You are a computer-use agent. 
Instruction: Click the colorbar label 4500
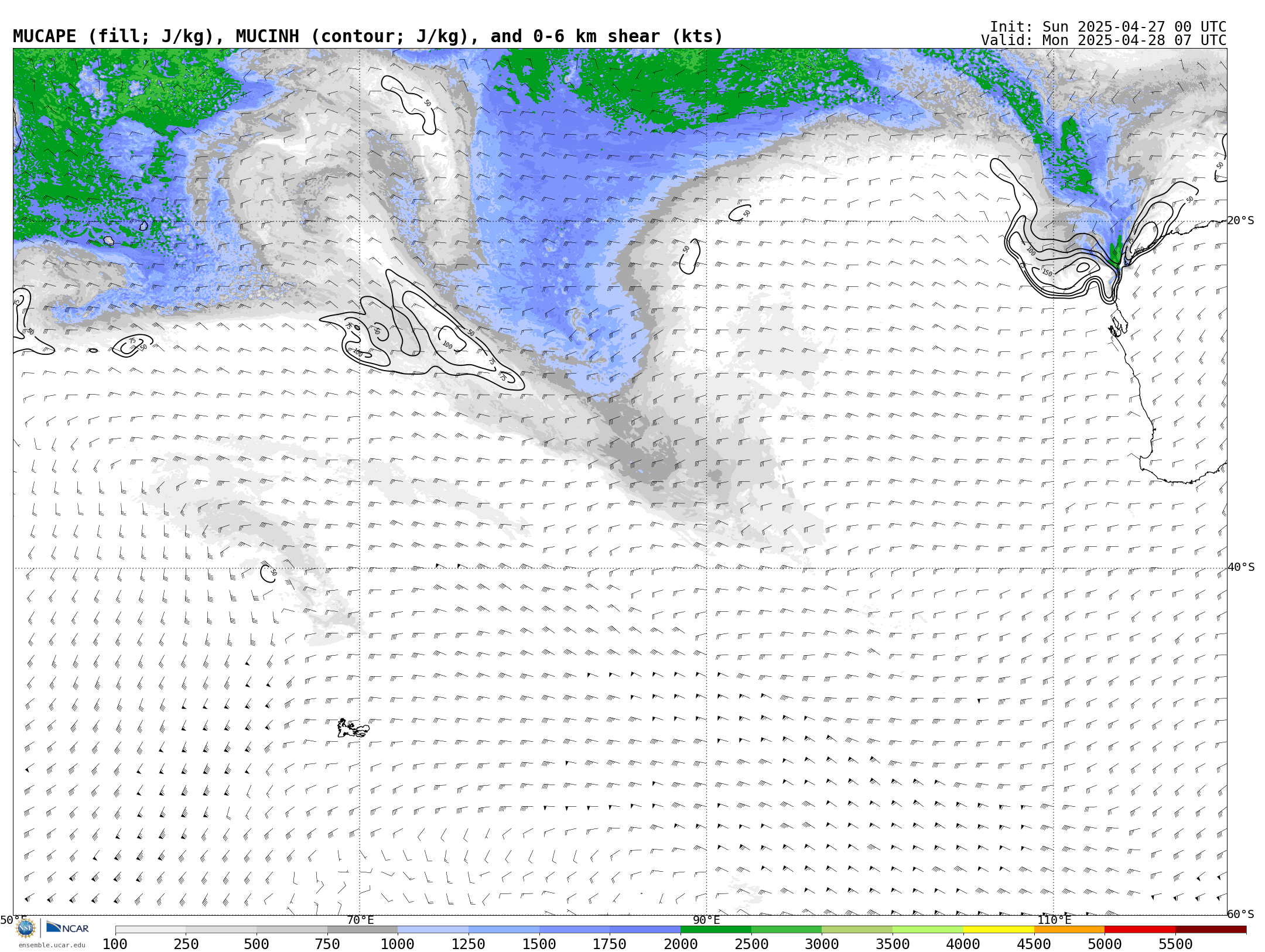1034,944
